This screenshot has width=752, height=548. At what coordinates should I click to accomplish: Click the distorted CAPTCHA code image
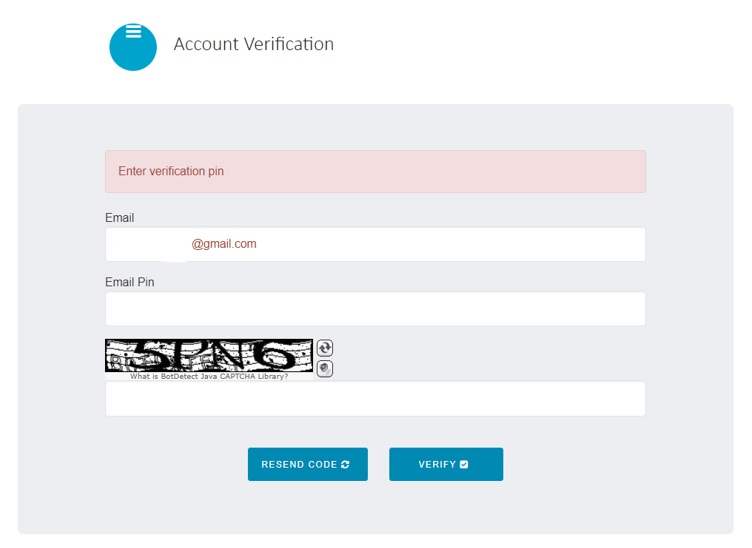click(x=209, y=356)
